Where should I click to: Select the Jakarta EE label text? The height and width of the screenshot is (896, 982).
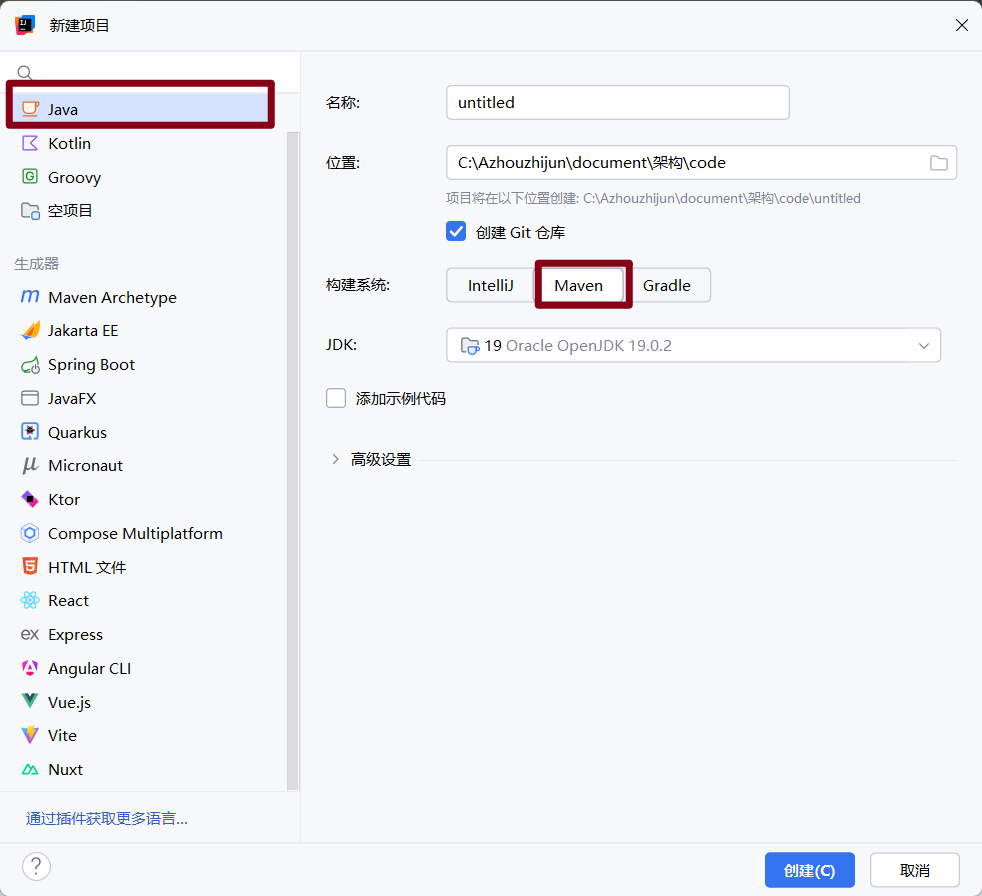coord(83,331)
